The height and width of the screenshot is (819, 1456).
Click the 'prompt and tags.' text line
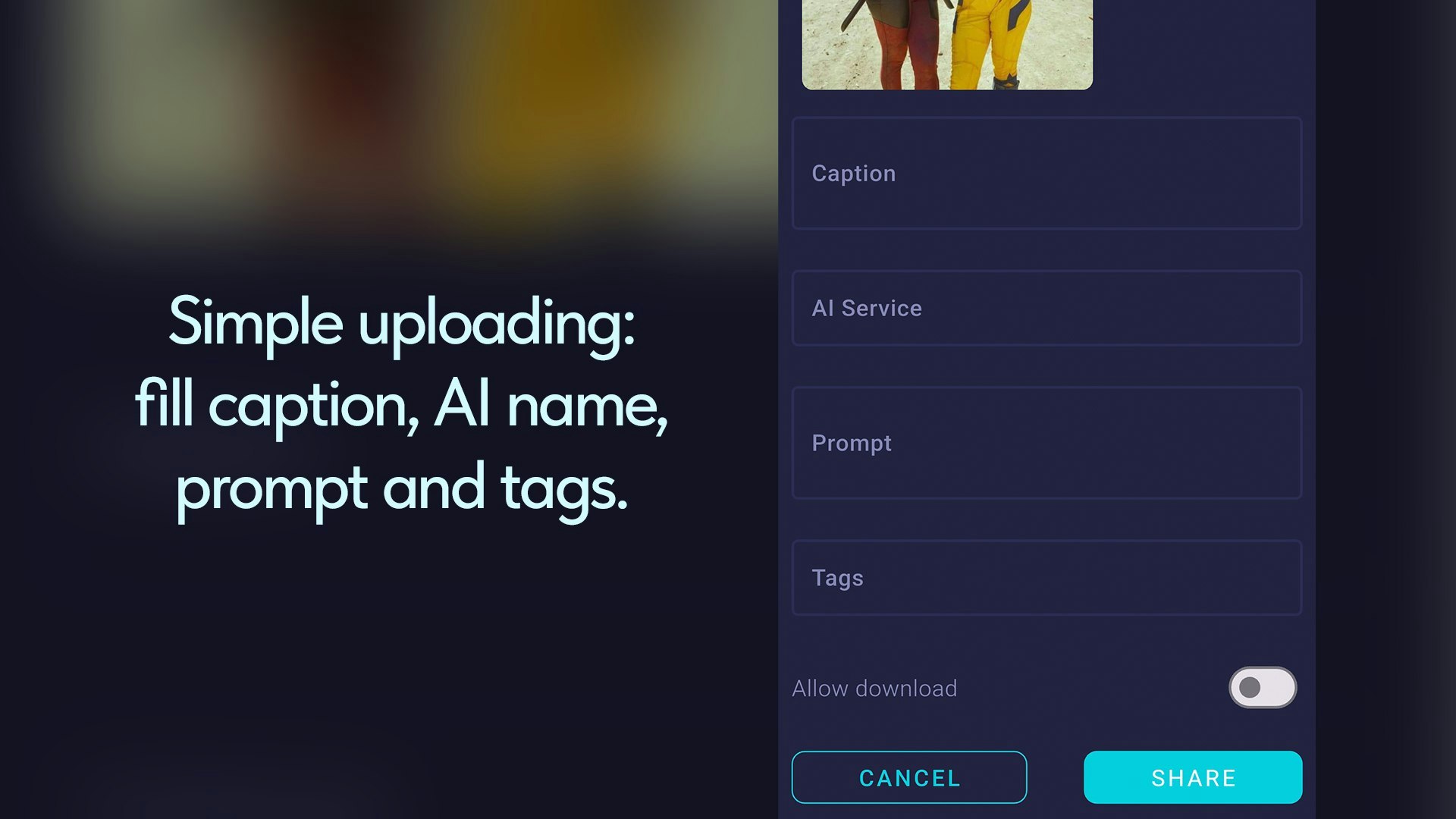[x=402, y=489]
